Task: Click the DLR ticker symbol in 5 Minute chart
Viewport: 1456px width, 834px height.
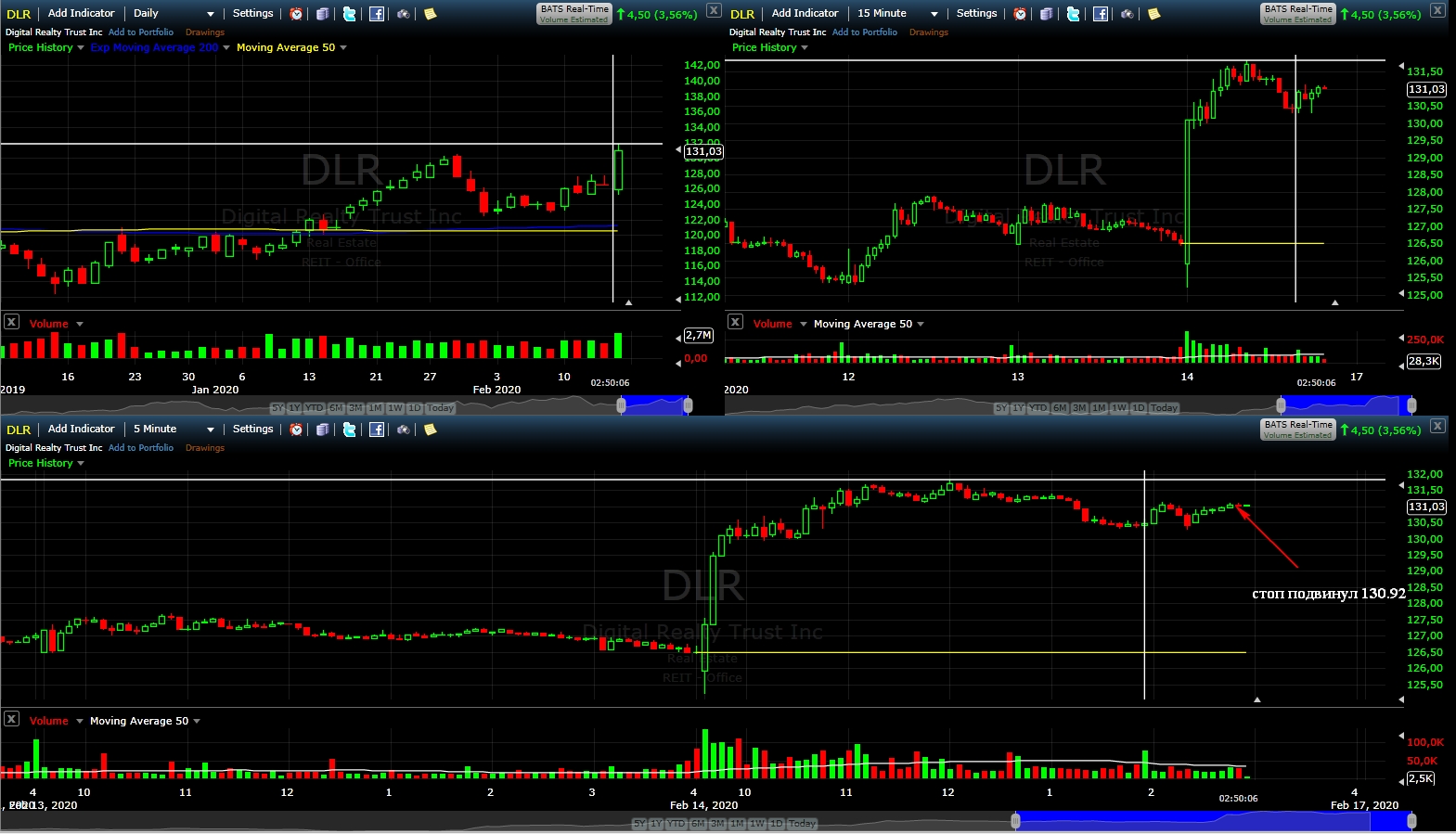Action: pyautogui.click(x=19, y=430)
